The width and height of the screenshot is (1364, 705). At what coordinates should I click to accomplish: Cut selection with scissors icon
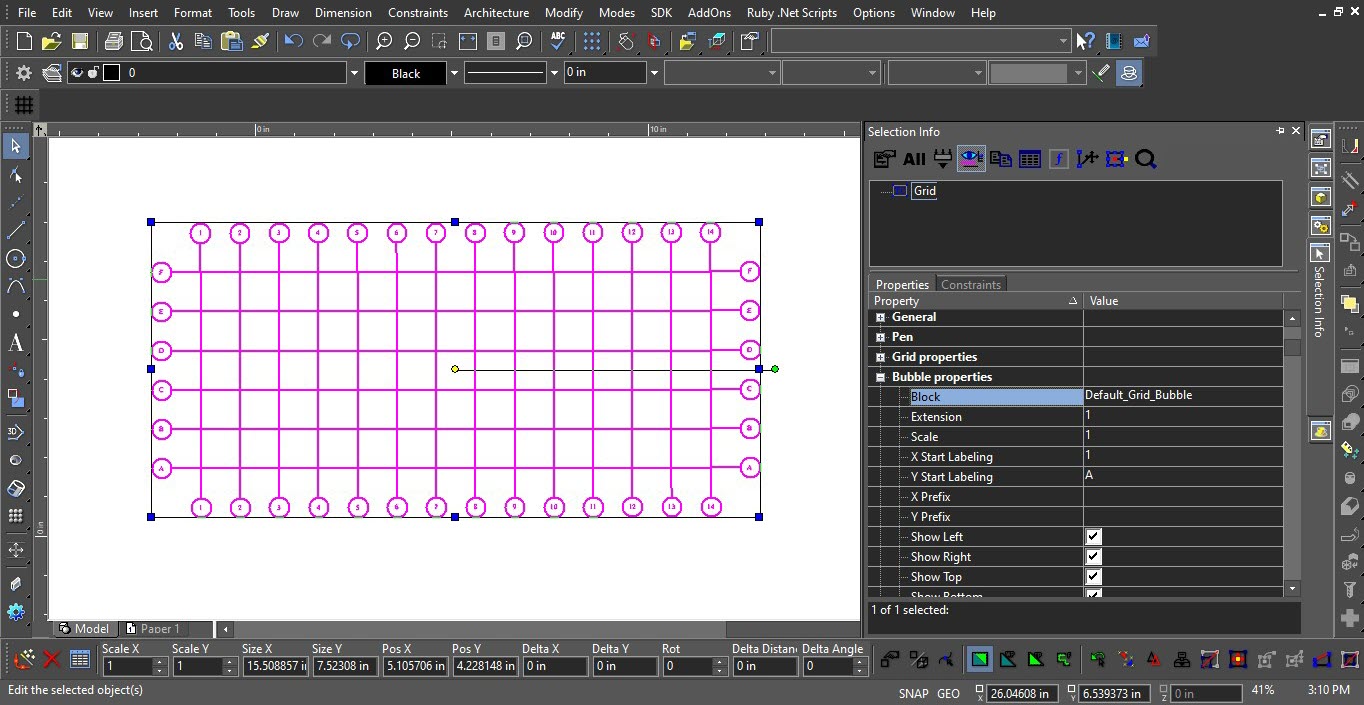[x=176, y=41]
